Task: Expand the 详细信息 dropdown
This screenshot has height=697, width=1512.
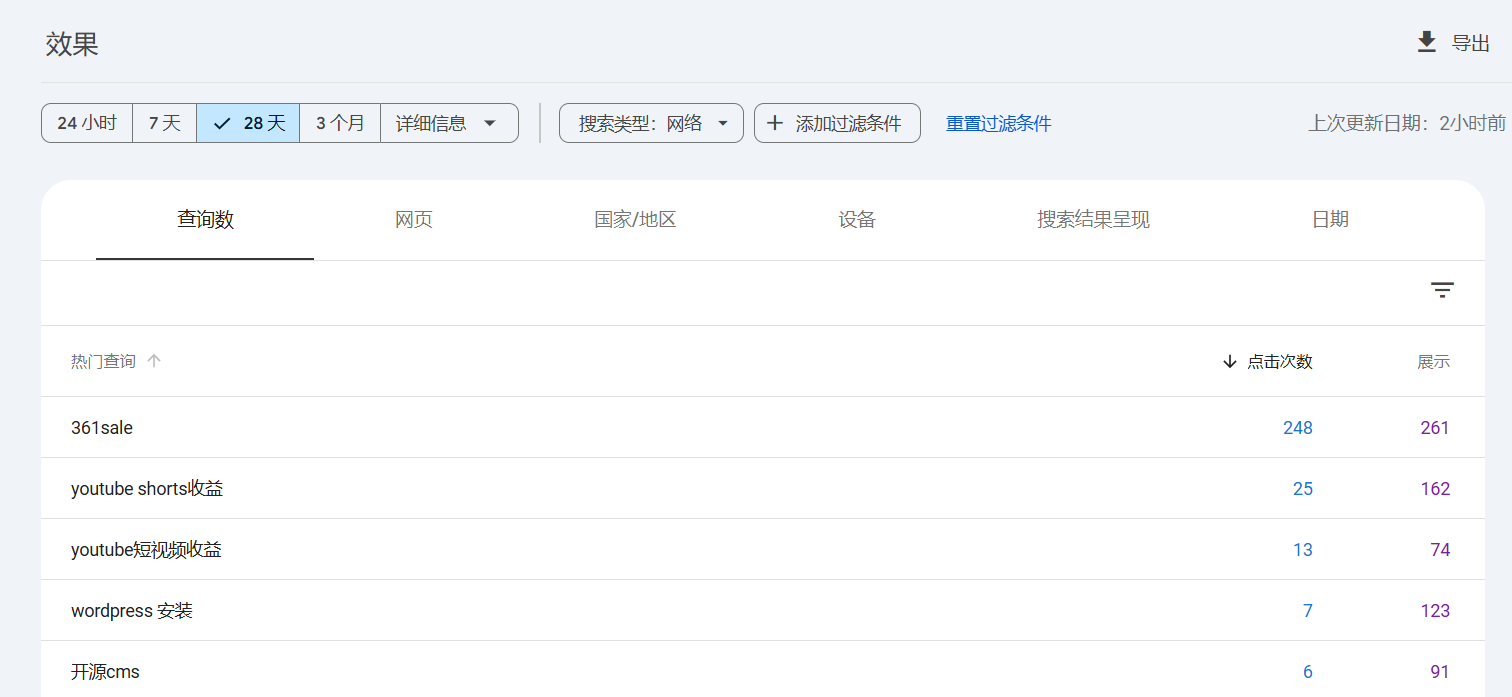Action: click(448, 123)
